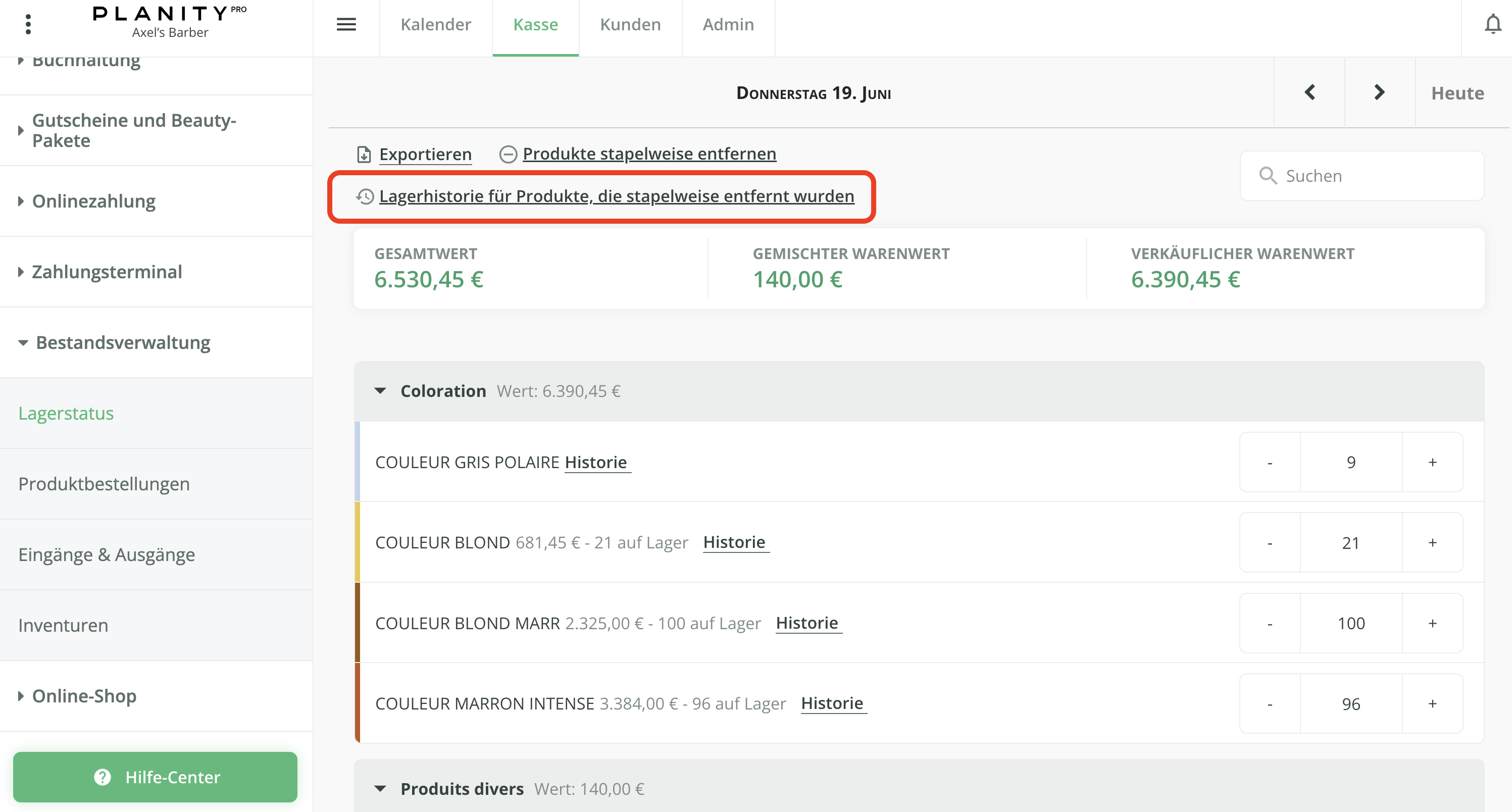Click the export document icon
The image size is (1512, 812).
[364, 155]
